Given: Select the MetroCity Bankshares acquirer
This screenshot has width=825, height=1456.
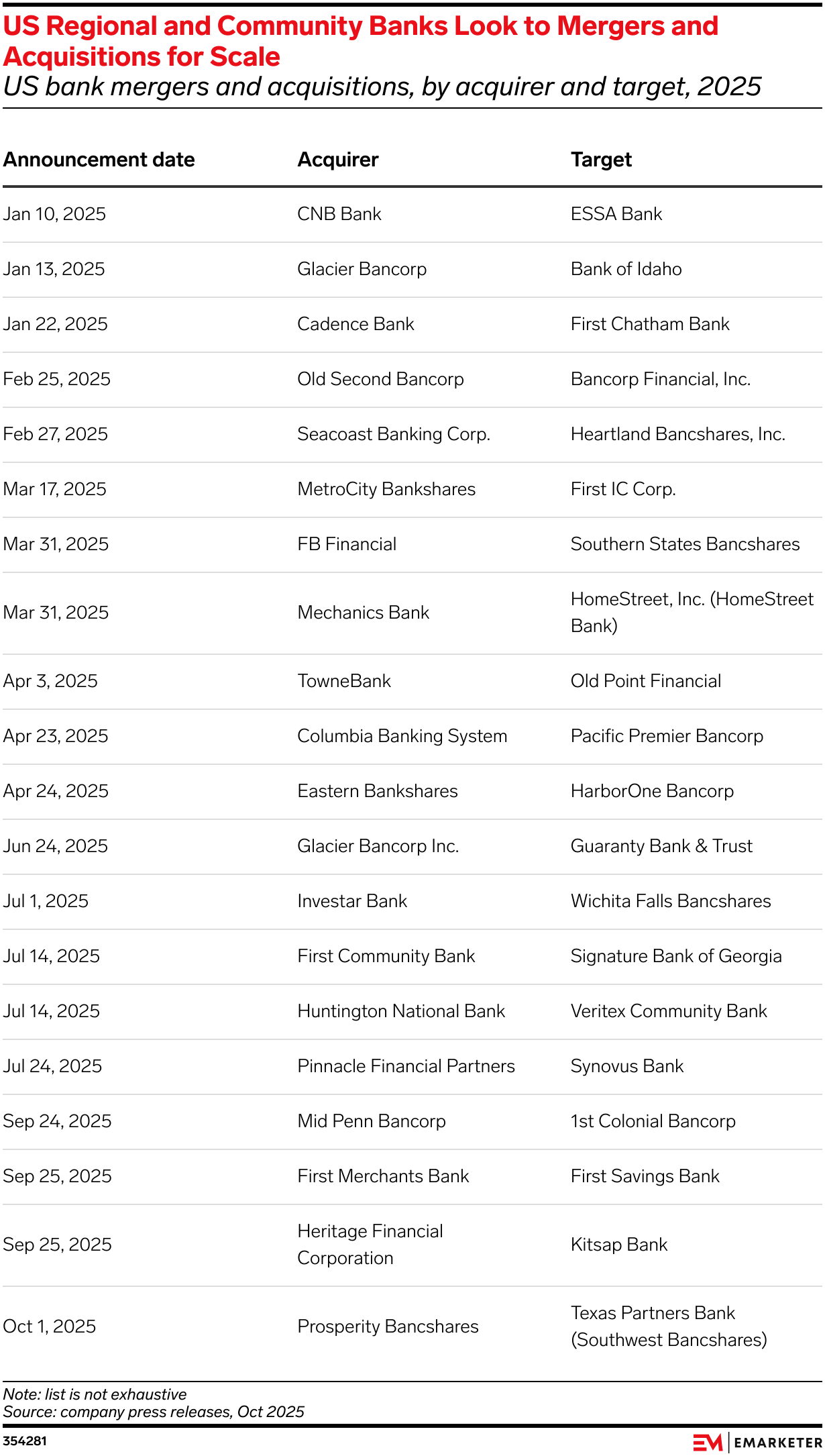Looking at the screenshot, I should click(386, 489).
